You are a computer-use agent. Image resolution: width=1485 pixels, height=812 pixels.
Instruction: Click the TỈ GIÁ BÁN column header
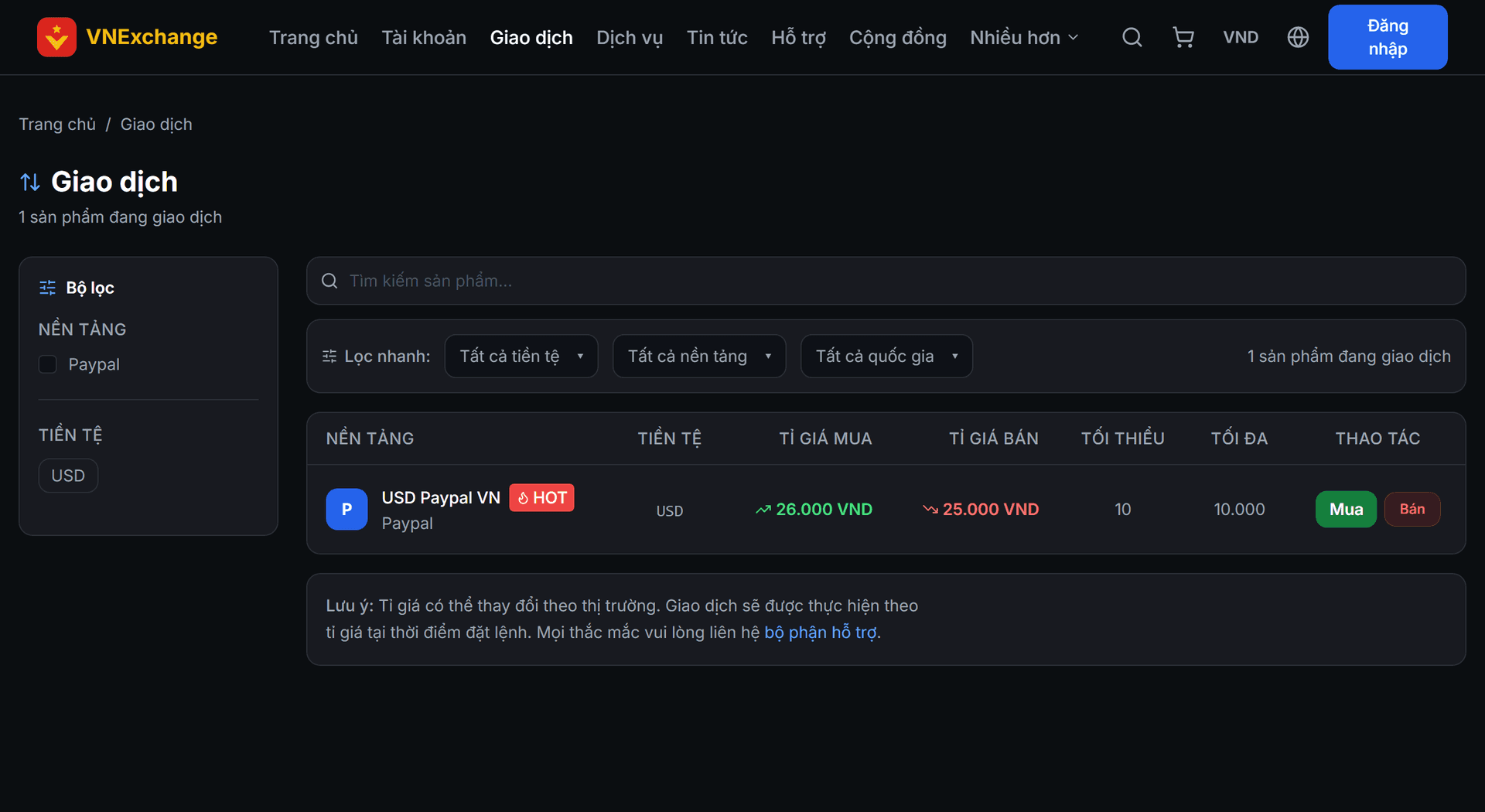coord(994,438)
